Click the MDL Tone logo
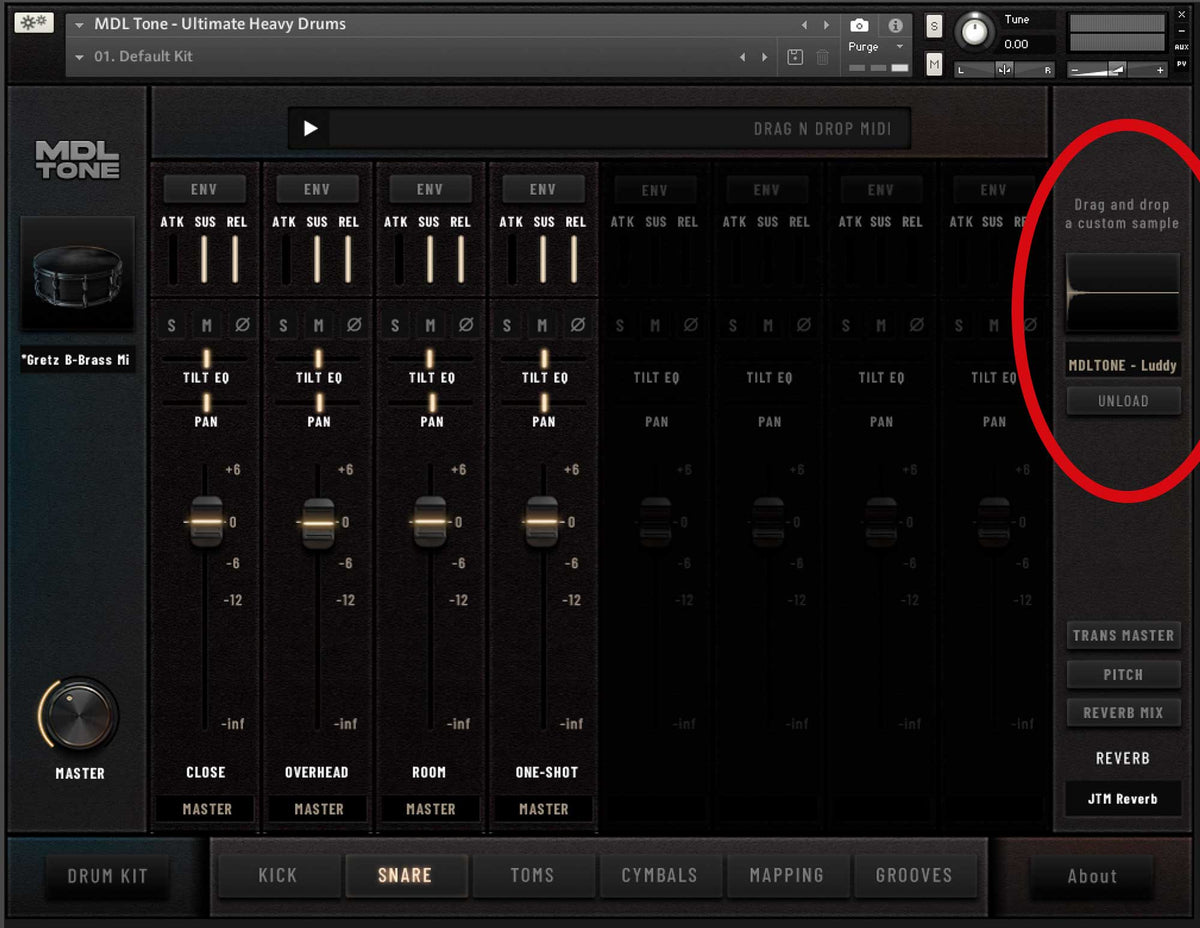 78,159
